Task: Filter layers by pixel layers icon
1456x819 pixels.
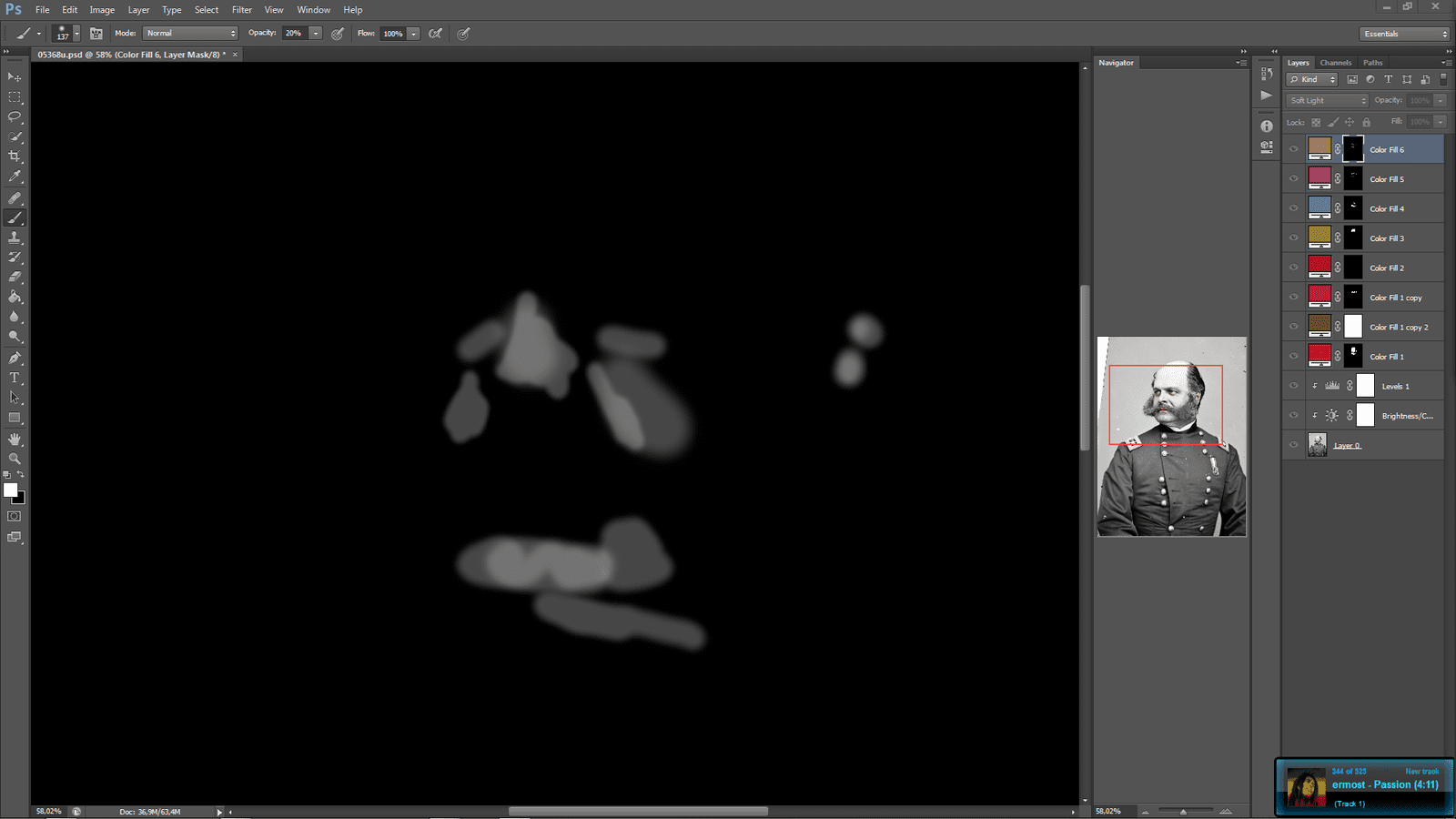Action: tap(1352, 79)
